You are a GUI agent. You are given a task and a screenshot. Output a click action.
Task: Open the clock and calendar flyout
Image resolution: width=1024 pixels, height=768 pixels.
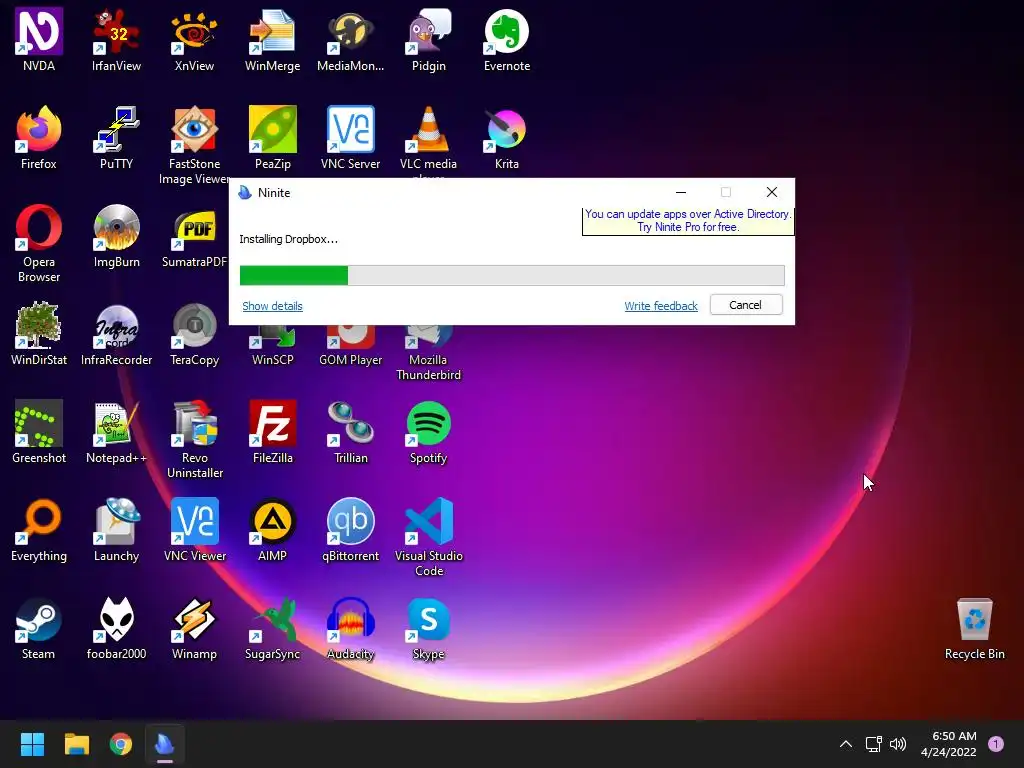[948, 744]
